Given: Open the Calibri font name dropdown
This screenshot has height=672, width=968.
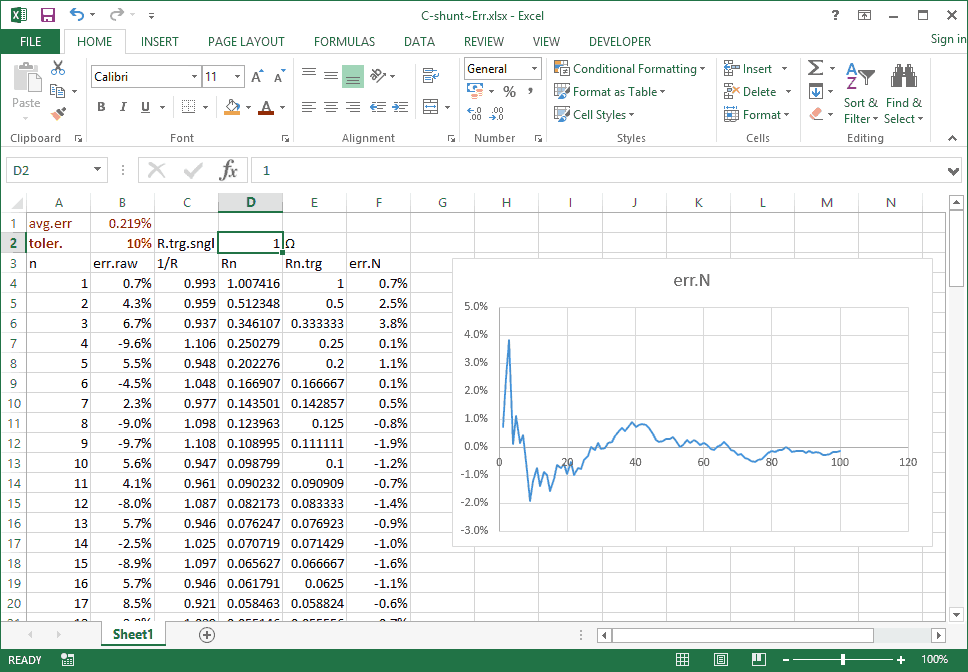Looking at the screenshot, I should pos(194,77).
